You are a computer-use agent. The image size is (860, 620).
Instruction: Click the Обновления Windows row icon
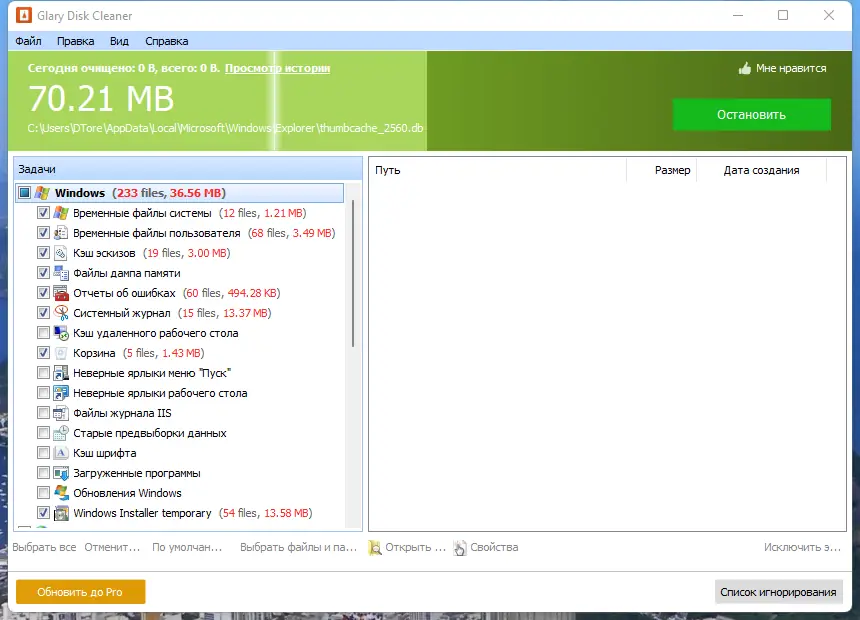point(61,493)
